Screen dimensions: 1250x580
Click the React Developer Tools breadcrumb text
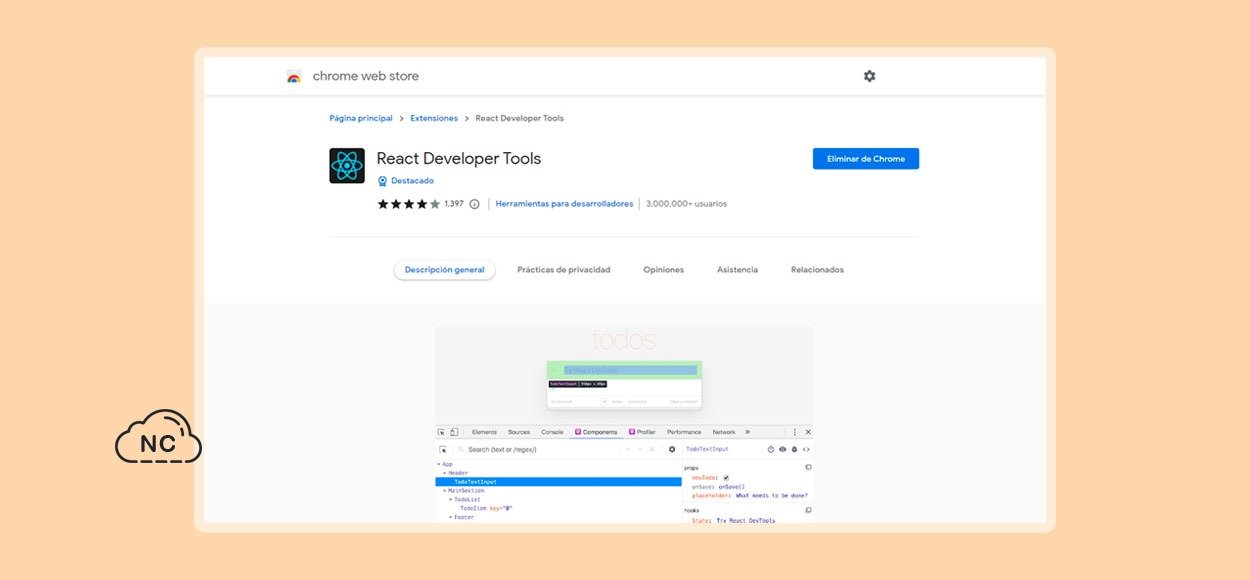point(519,118)
